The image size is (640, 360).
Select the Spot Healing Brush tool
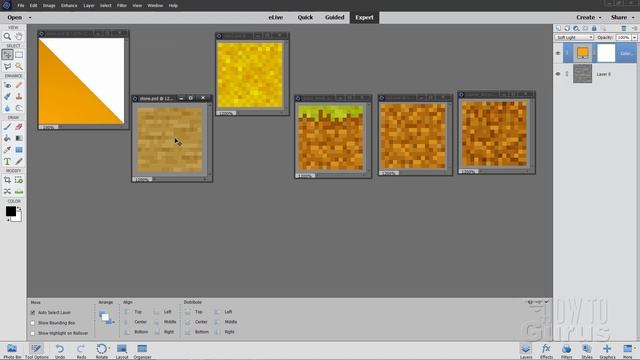coord(19,85)
